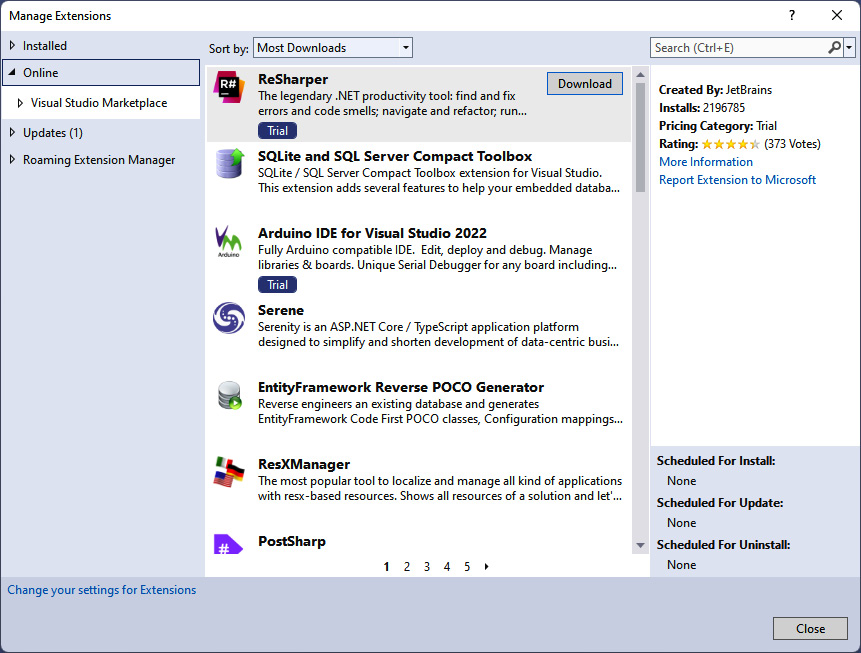Image resolution: width=861 pixels, height=653 pixels.
Task: Click the Arduino IDE extension icon
Action: click(228, 241)
